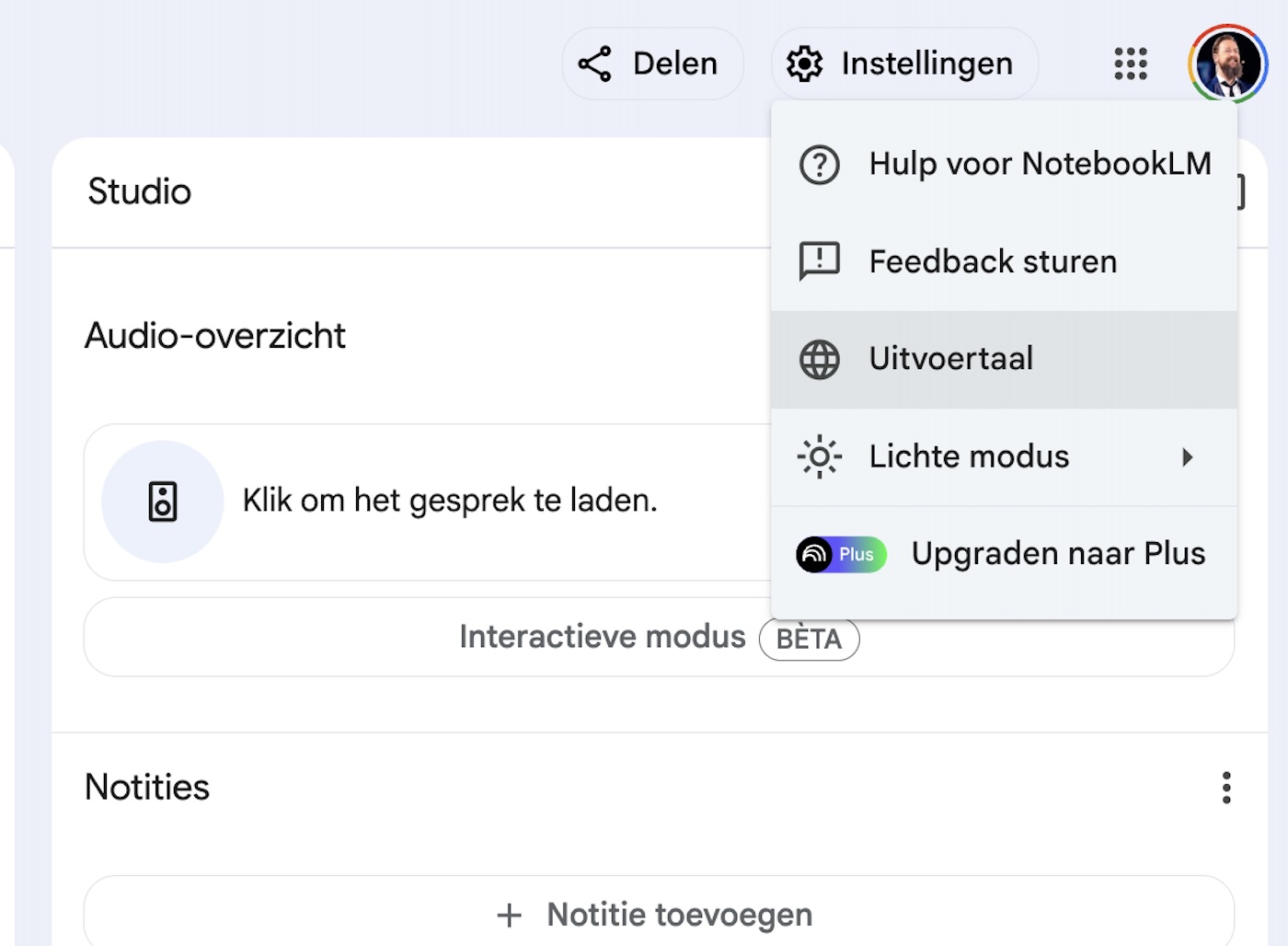Click the question-mark help icon
The width and height of the screenshot is (1288, 946).
(x=819, y=166)
